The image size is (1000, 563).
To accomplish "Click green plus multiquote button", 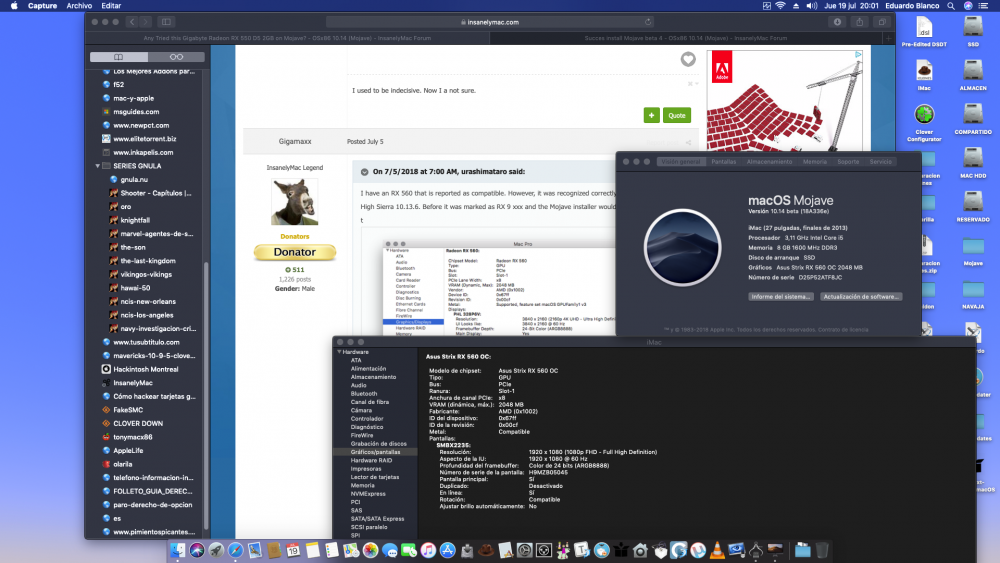I will tap(651, 115).
